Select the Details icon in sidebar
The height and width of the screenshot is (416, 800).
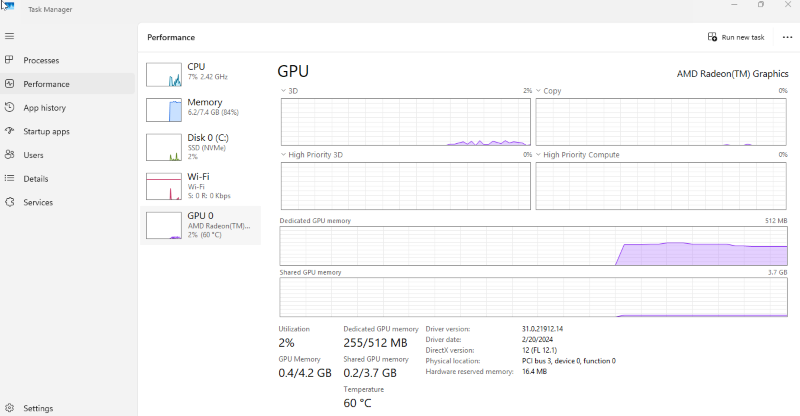[10, 179]
